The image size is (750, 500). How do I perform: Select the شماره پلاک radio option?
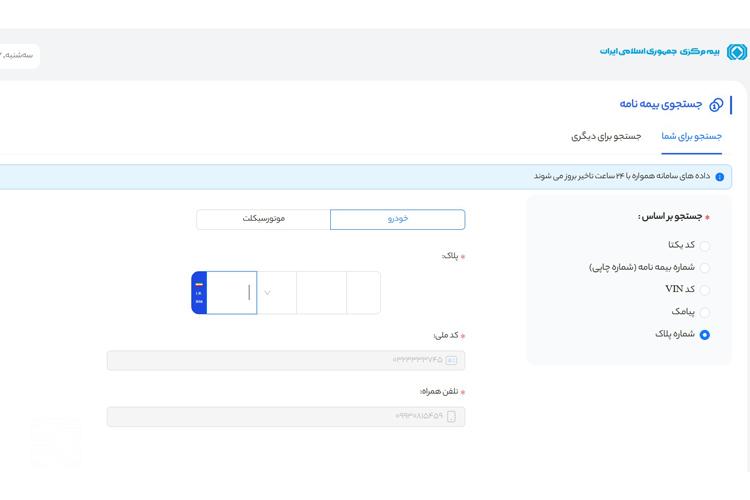click(x=705, y=335)
